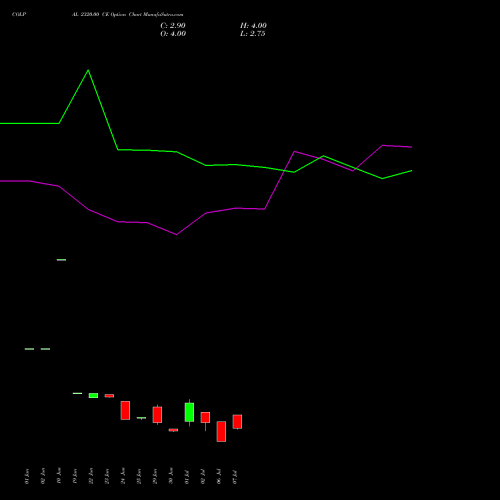Click the 23 Jun date label
The width and height of the screenshot is (500, 500).
click(107, 476)
